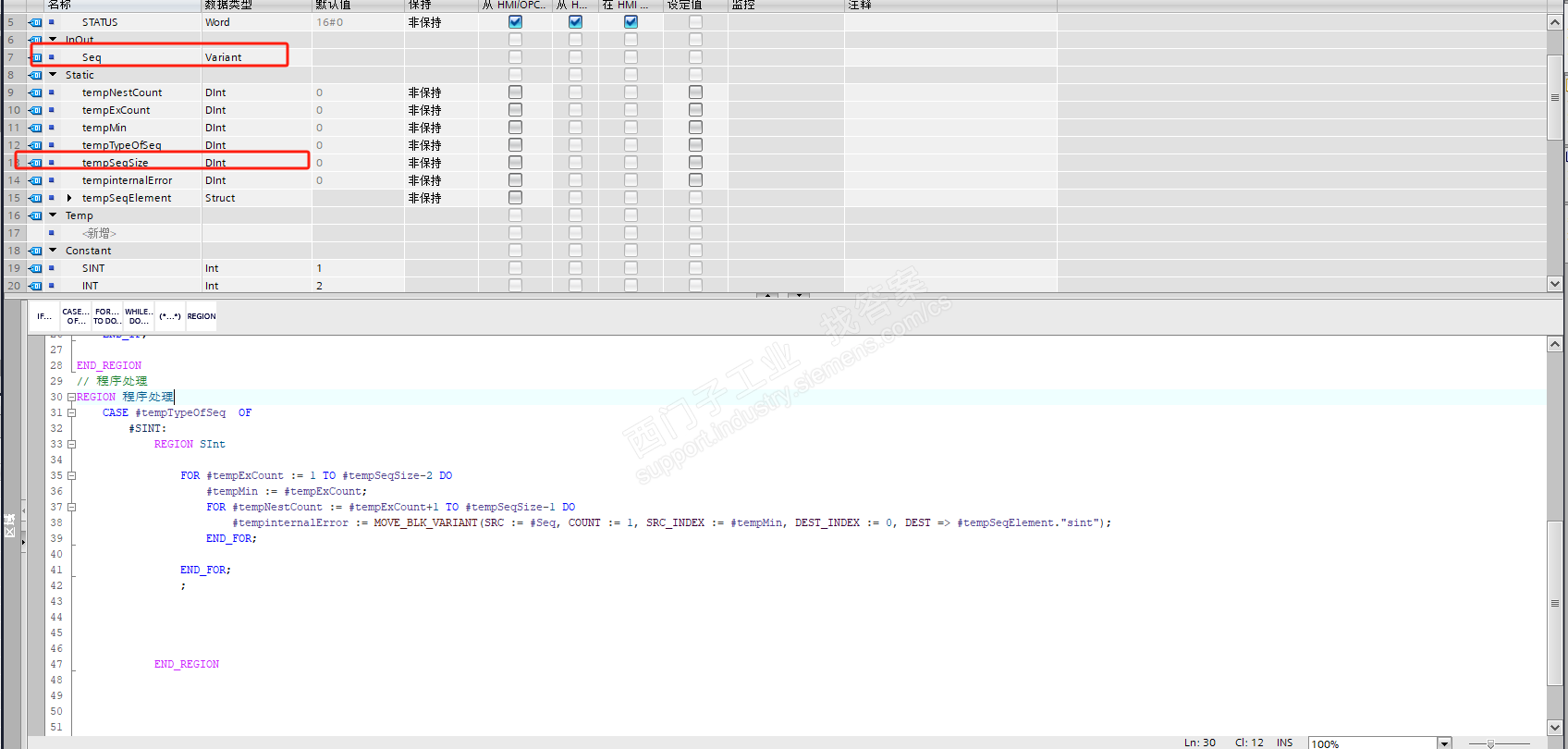Viewport: 1568px width, 749px height.
Task: Toggle setpoint checkbox for tempNestCount
Action: 695,92
